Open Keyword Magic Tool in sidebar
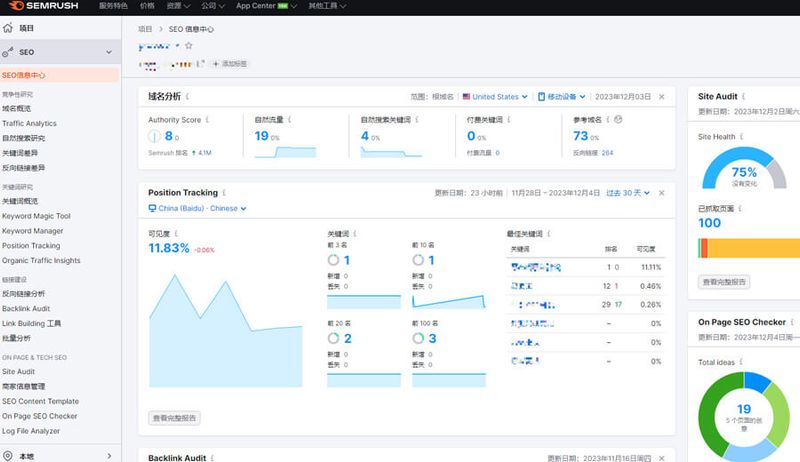This screenshot has height=462, width=800. (x=36, y=216)
